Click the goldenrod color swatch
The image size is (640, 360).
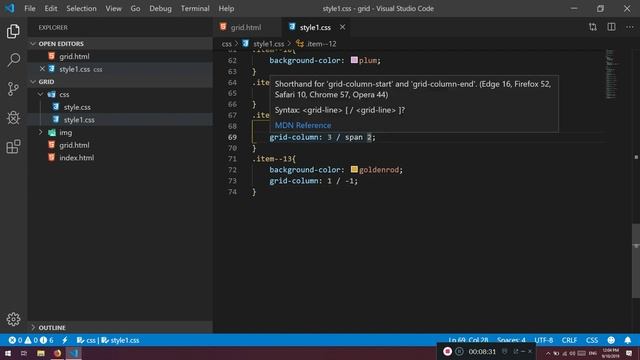354,169
